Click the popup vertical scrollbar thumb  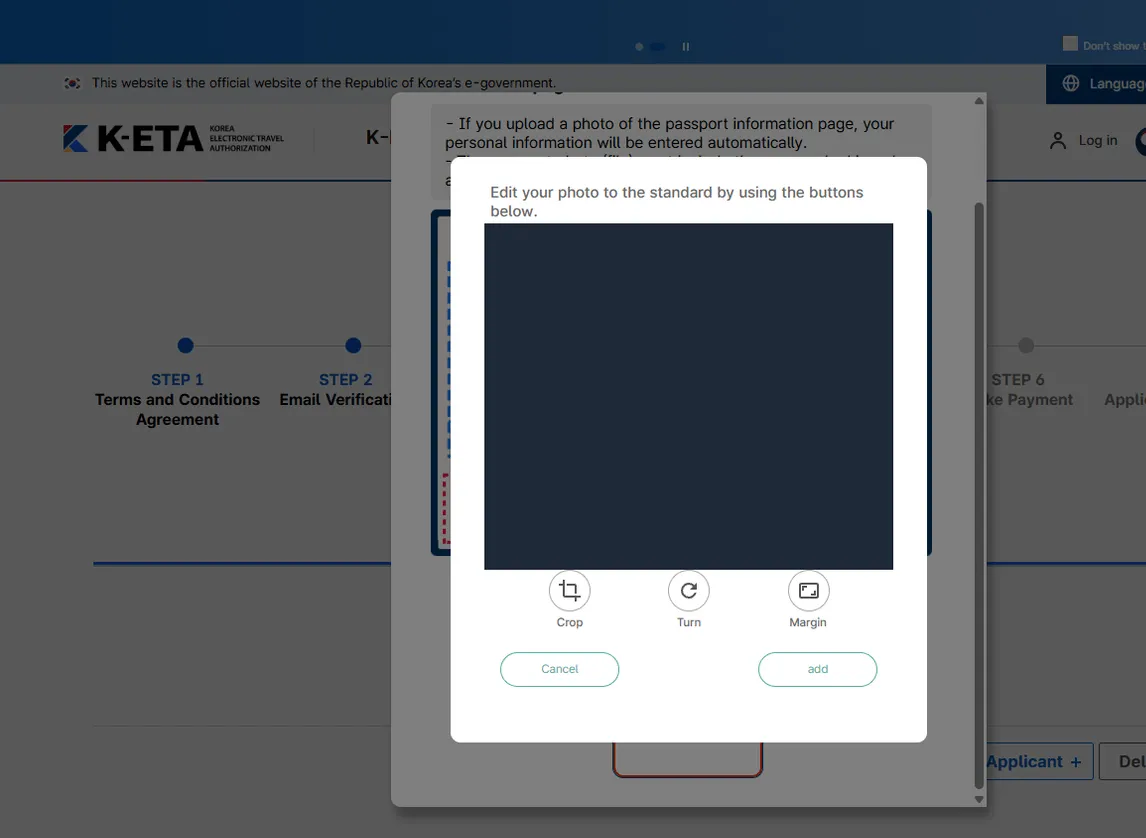click(979, 496)
